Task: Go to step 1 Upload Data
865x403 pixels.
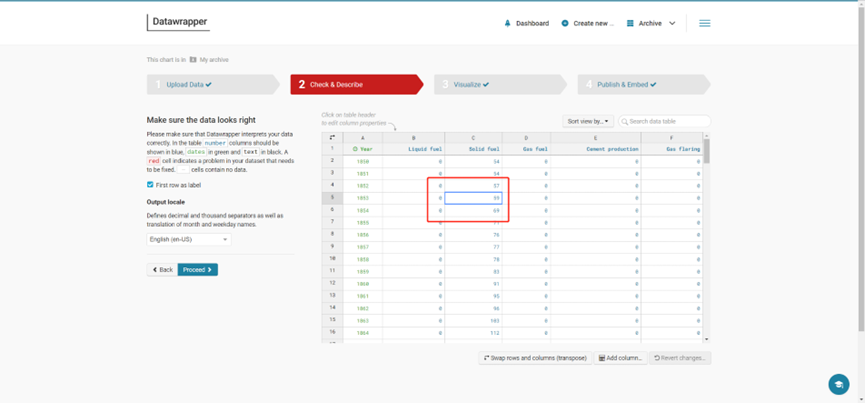Action: click(x=213, y=85)
